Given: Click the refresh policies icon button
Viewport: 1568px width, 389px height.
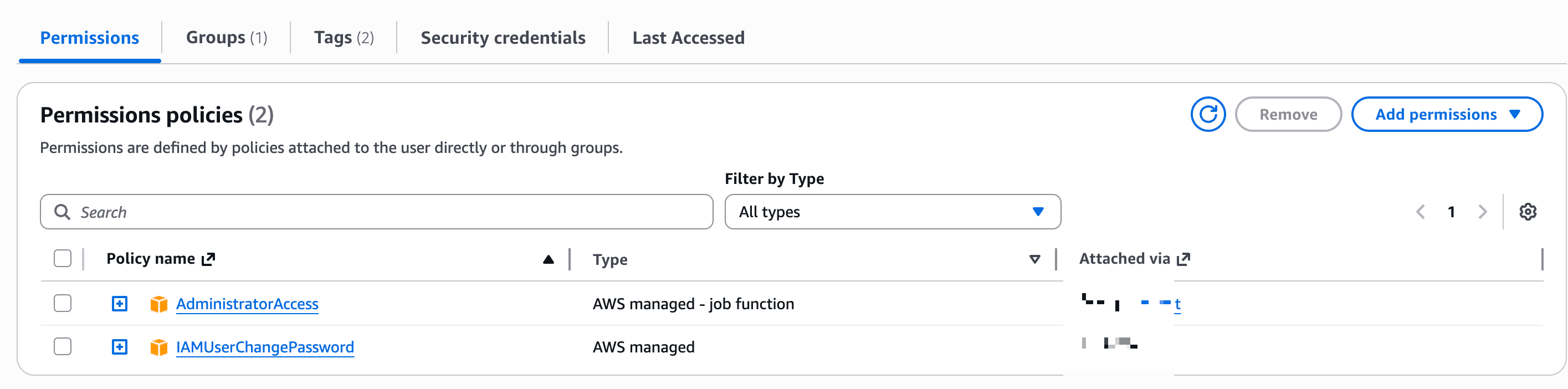Looking at the screenshot, I should tap(1208, 114).
